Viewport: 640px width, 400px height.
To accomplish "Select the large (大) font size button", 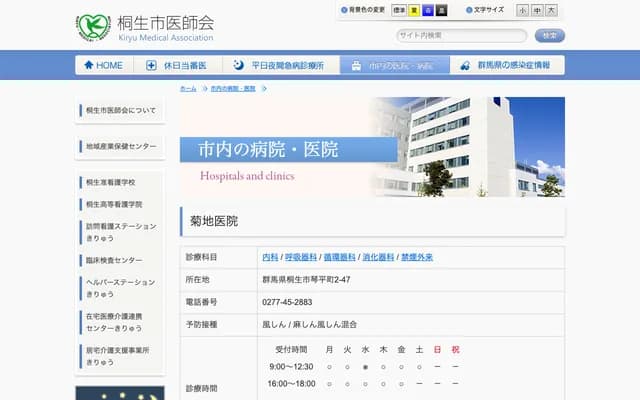I will (551, 10).
